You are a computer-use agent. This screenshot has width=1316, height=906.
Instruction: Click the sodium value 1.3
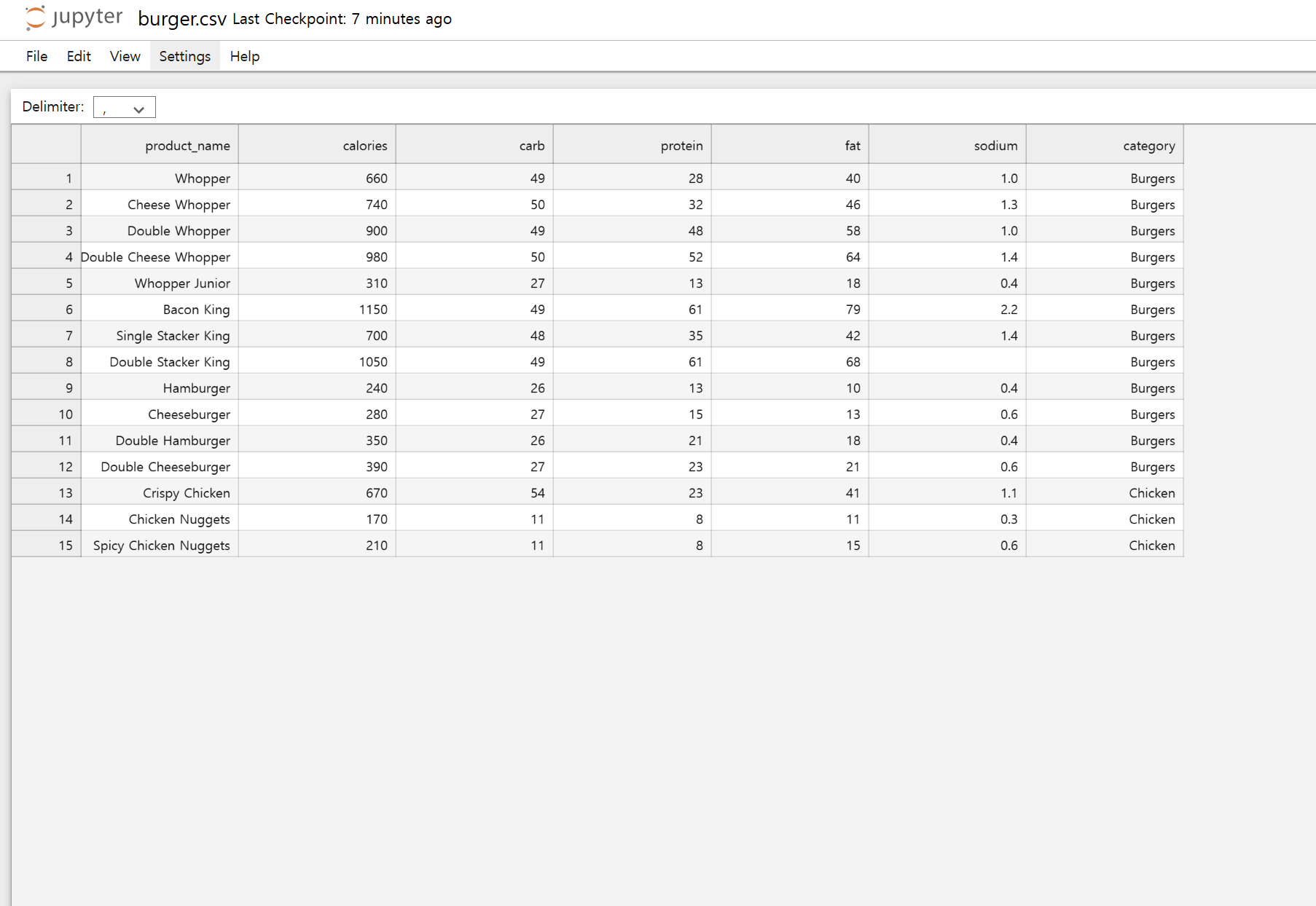click(x=947, y=204)
